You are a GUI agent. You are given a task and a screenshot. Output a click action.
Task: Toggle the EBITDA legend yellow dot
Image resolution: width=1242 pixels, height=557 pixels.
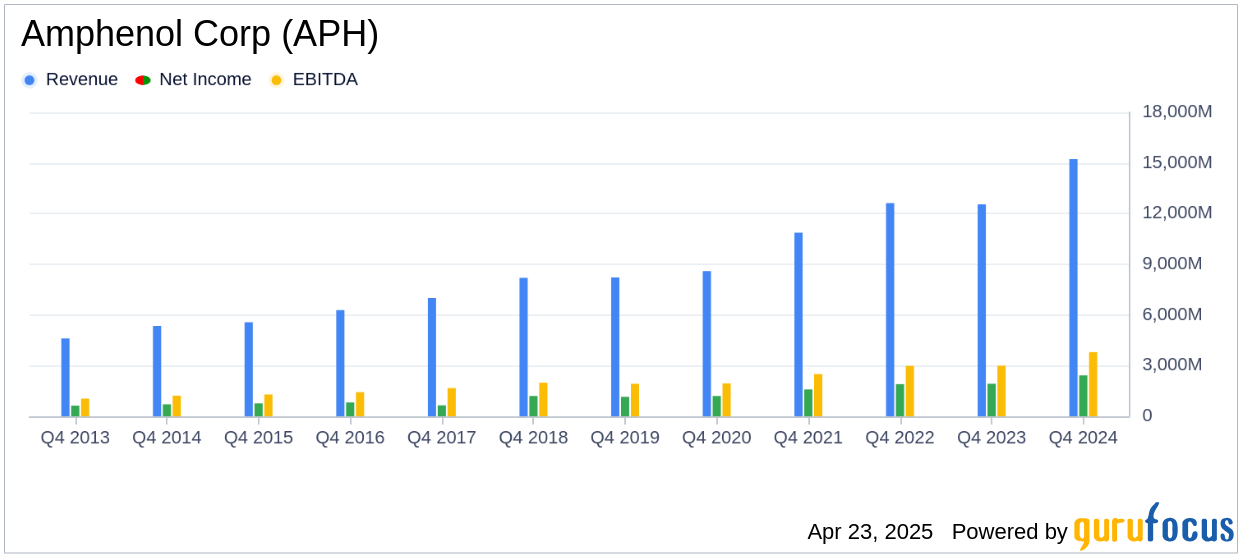pos(276,80)
